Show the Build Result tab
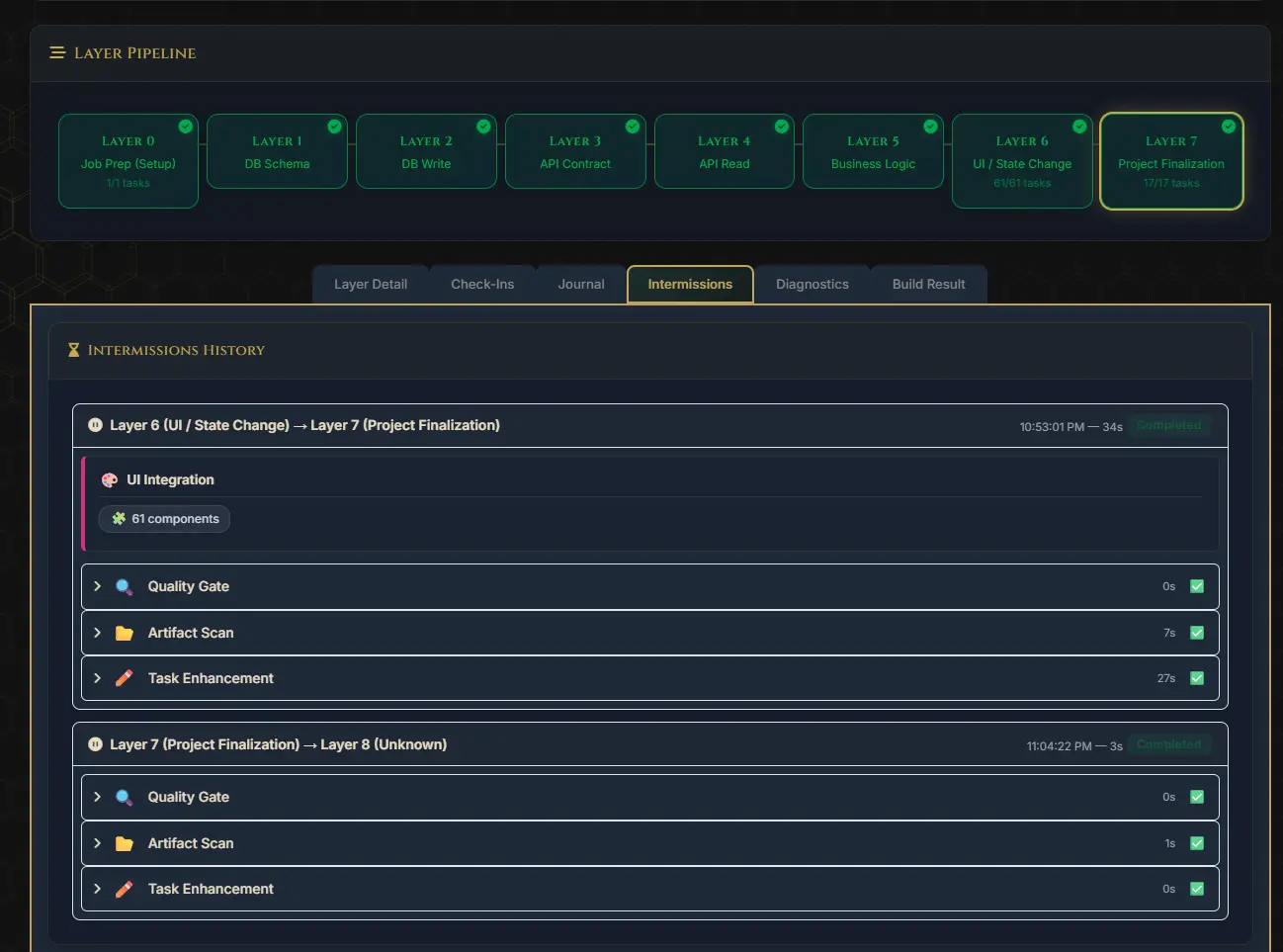1283x952 pixels. [929, 284]
